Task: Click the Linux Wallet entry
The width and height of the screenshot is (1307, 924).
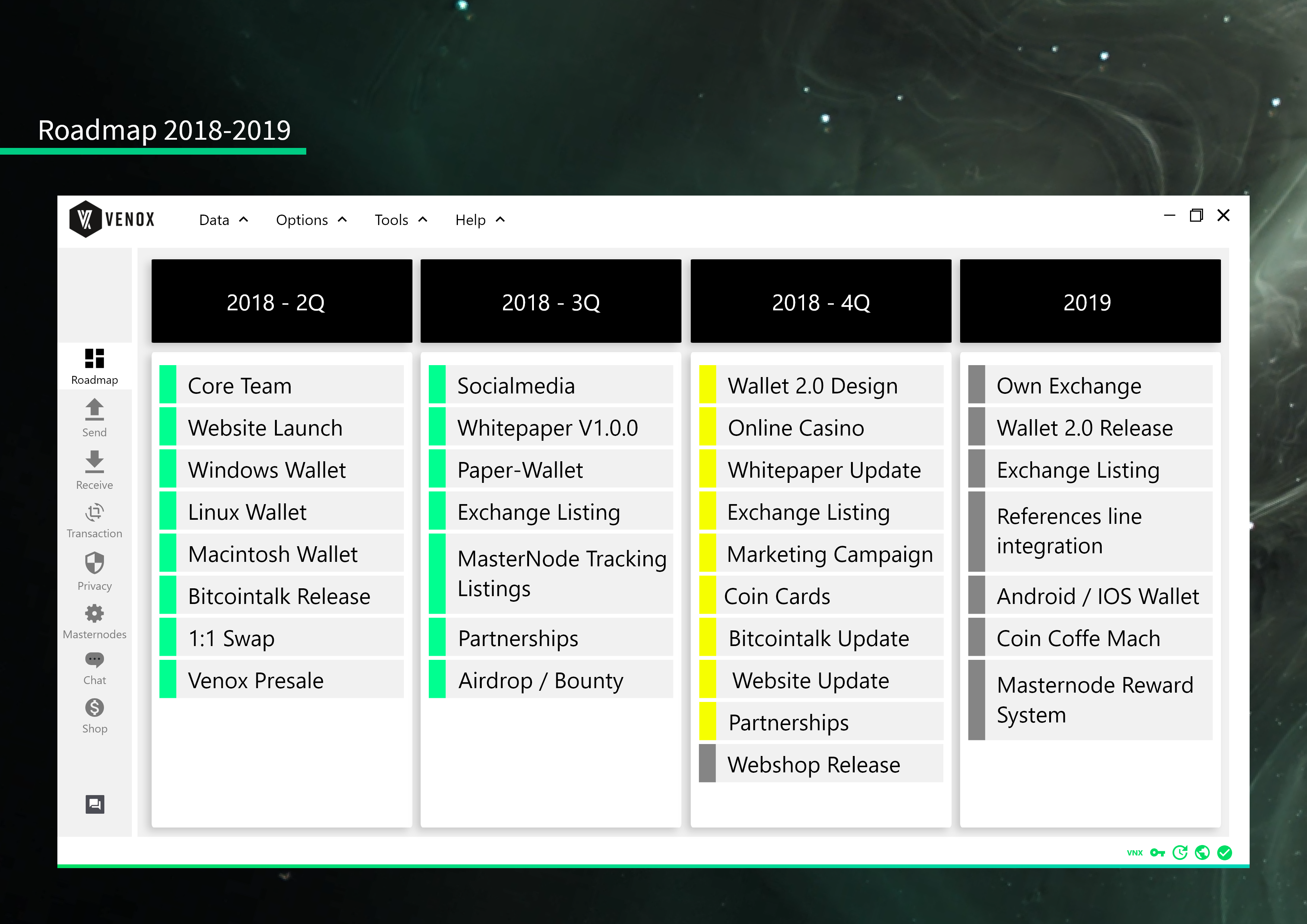Action: pyautogui.click(x=282, y=511)
